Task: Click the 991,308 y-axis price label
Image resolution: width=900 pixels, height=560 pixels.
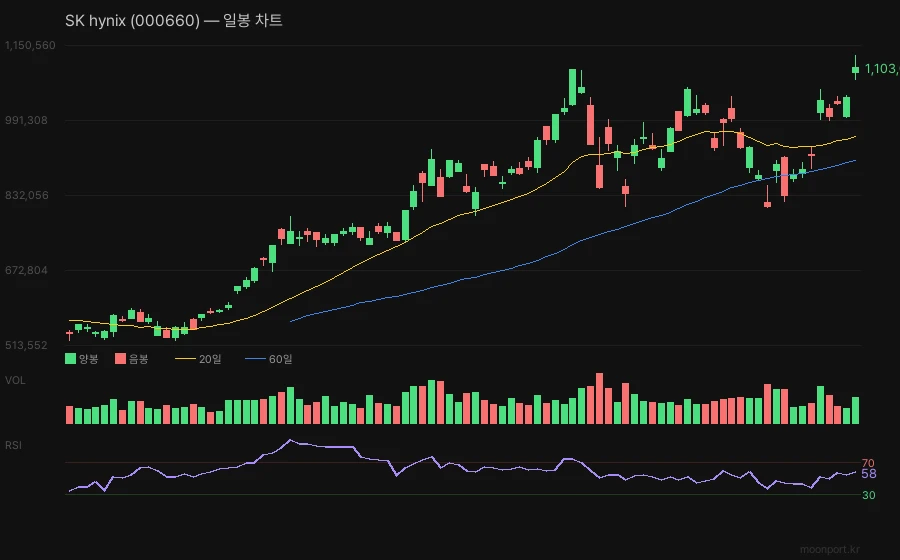Action: pos(27,120)
